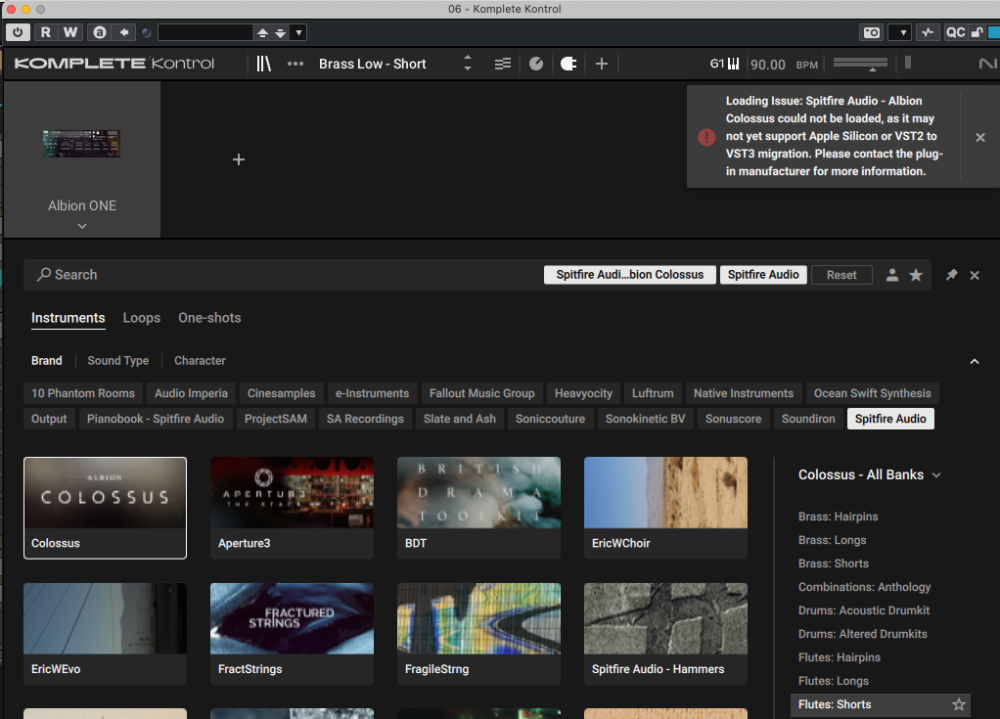Open dropdown next to camera icon

(x=901, y=33)
